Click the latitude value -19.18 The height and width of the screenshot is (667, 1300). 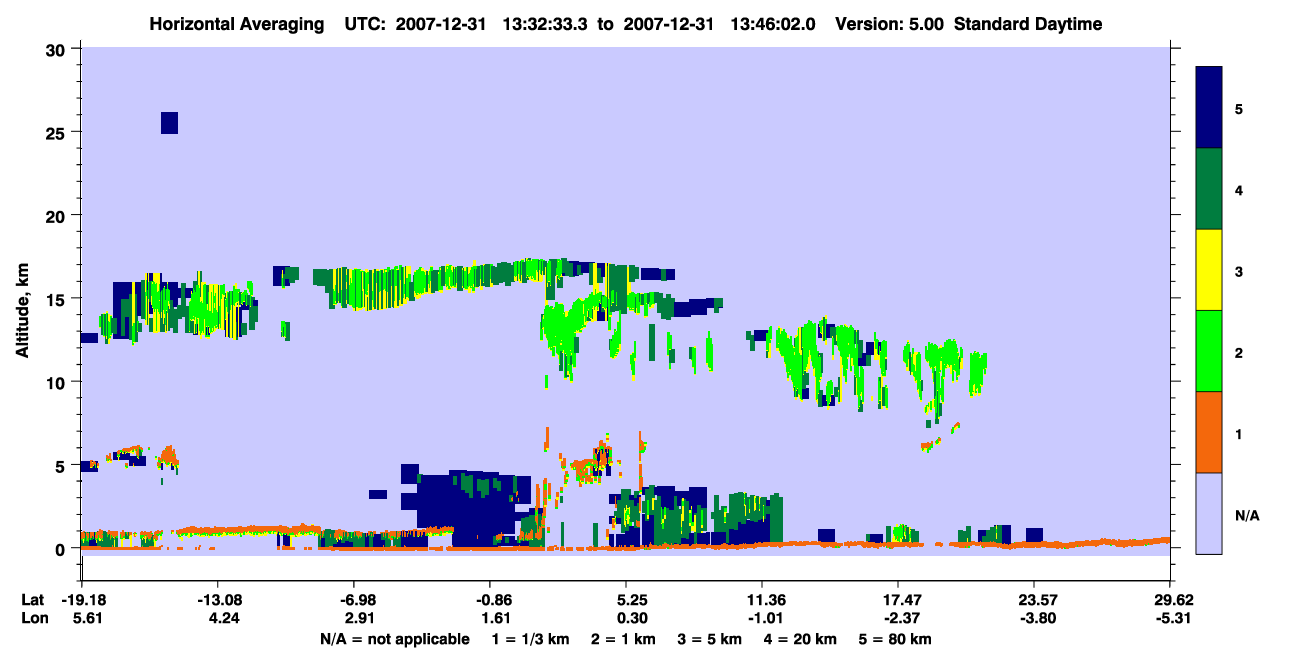point(81,600)
